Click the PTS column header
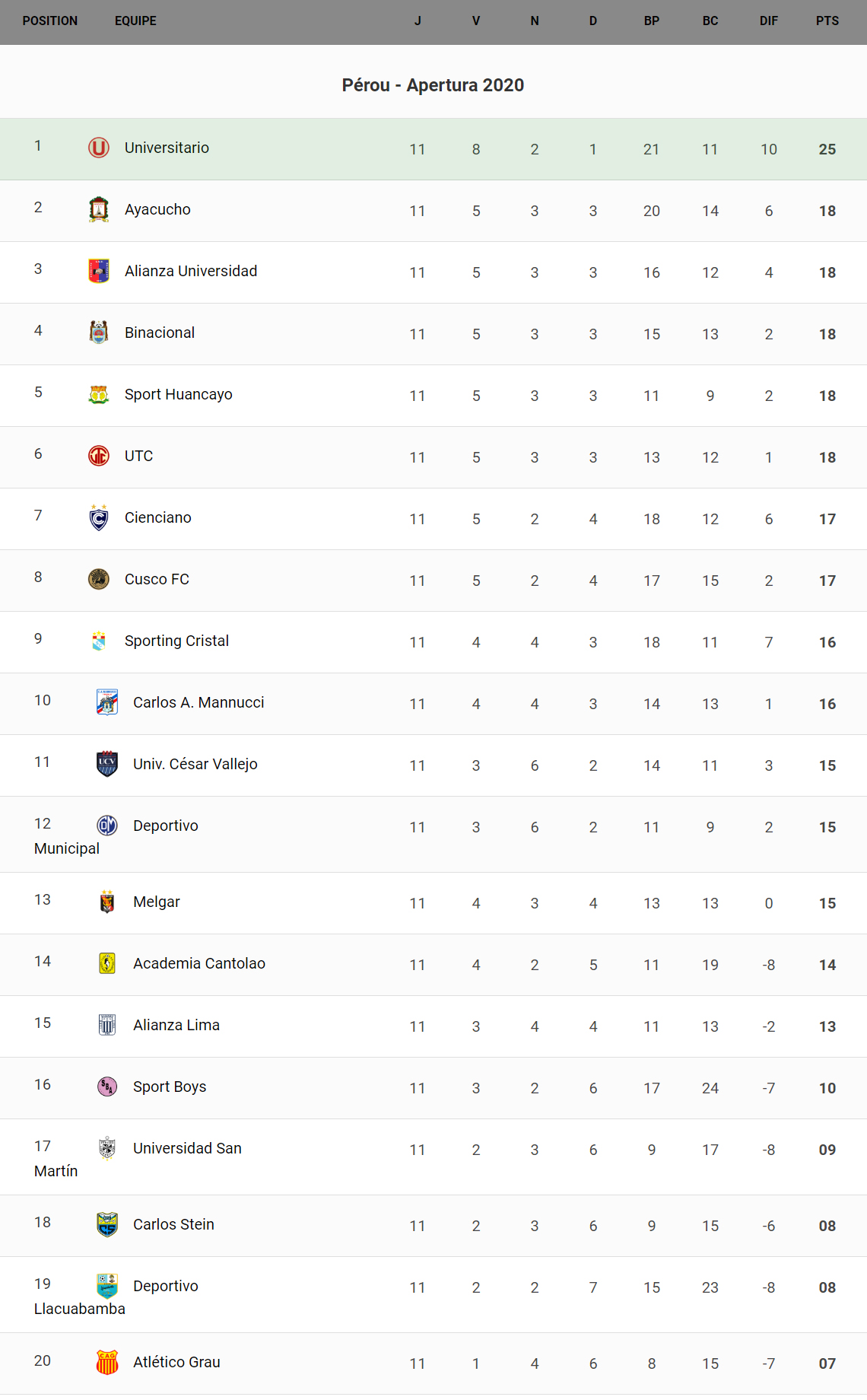The width and height of the screenshot is (867, 1400). (827, 21)
